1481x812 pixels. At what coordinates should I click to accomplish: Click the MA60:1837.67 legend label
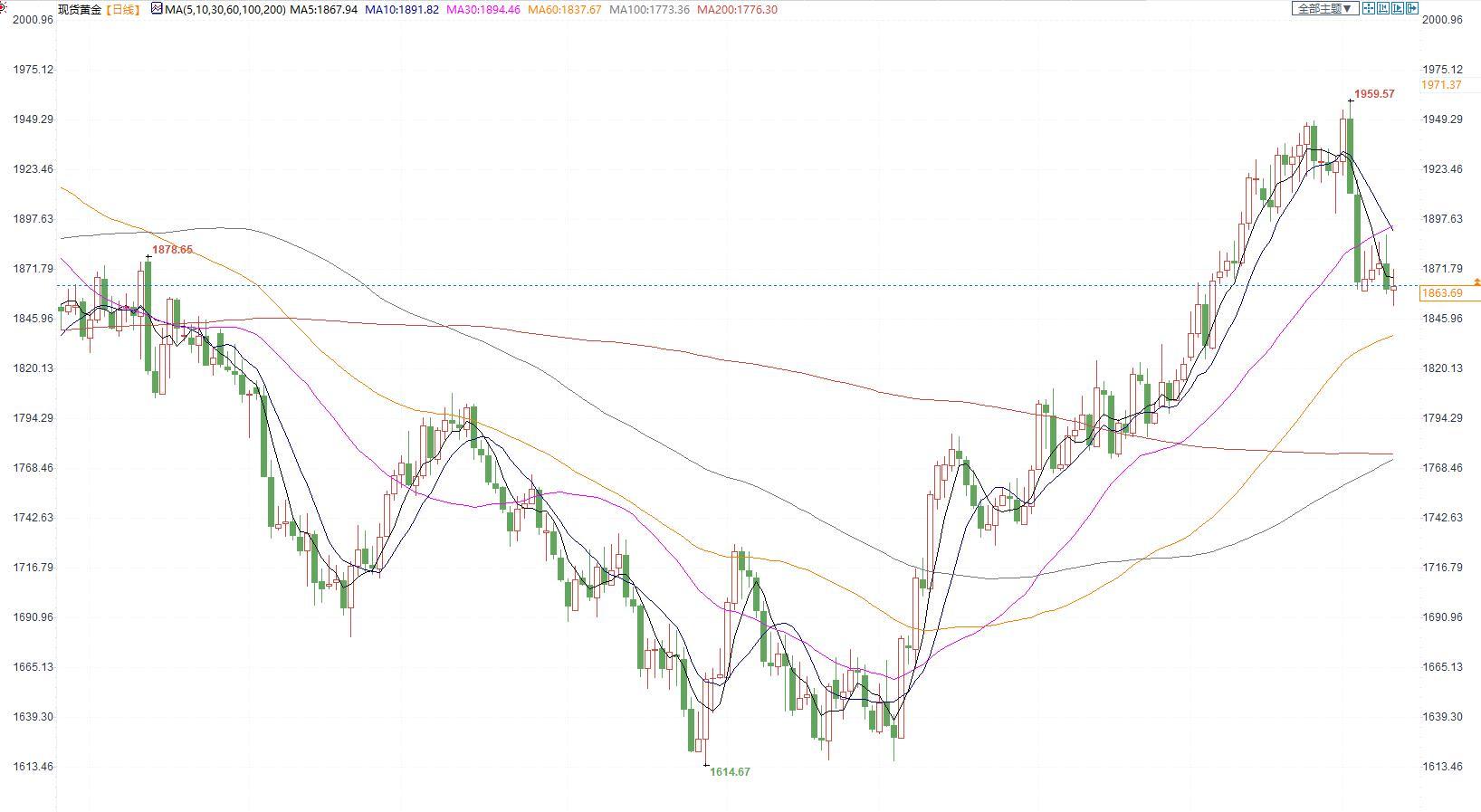(x=564, y=10)
